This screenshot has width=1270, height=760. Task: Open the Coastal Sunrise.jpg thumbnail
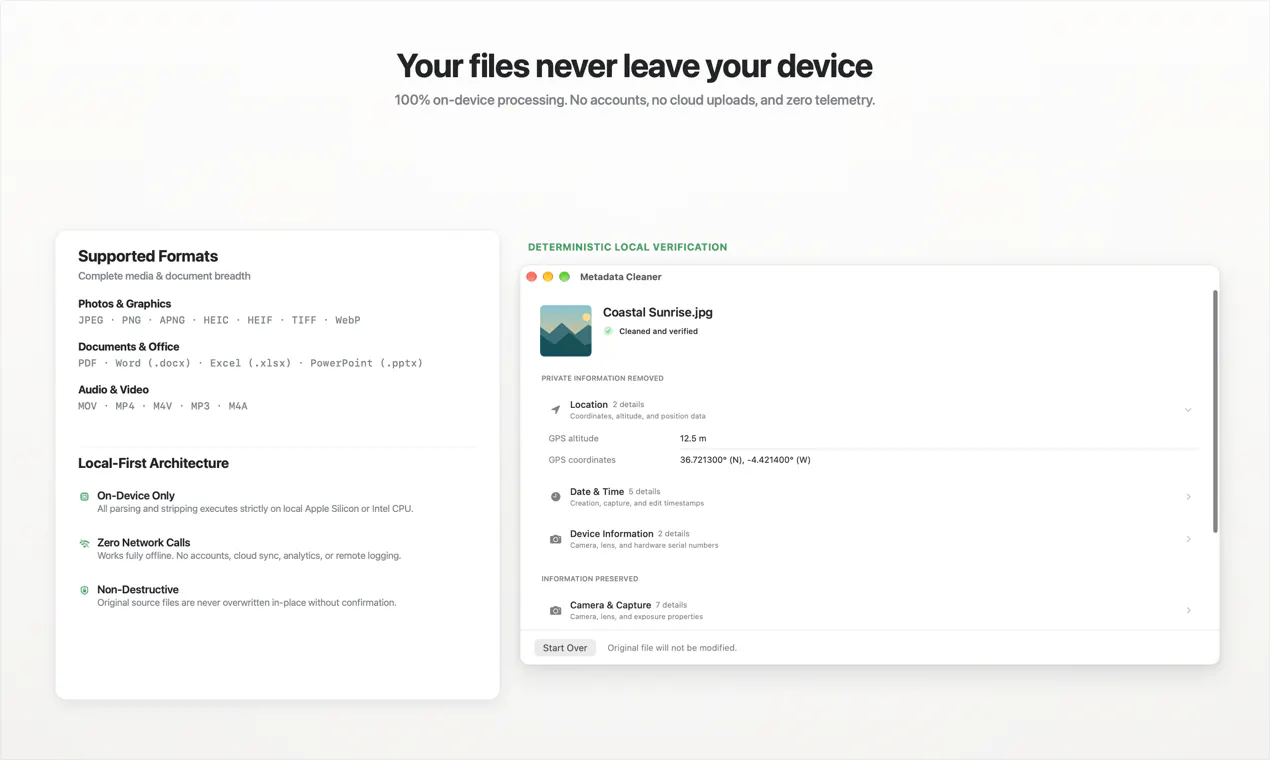coord(566,331)
